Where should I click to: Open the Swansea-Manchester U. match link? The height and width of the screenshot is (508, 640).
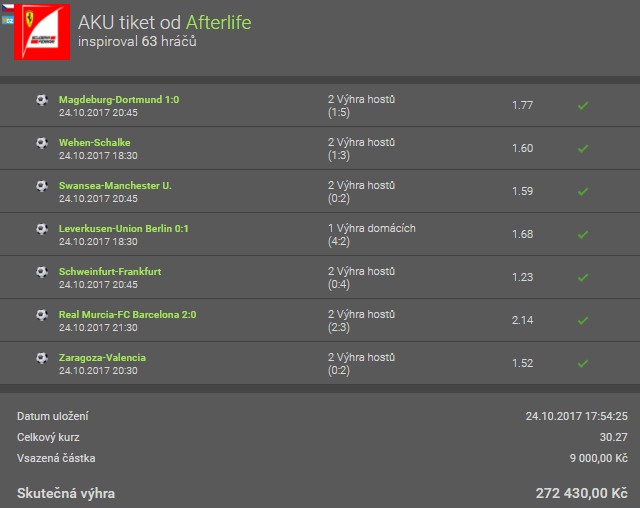pyautogui.click(x=115, y=186)
